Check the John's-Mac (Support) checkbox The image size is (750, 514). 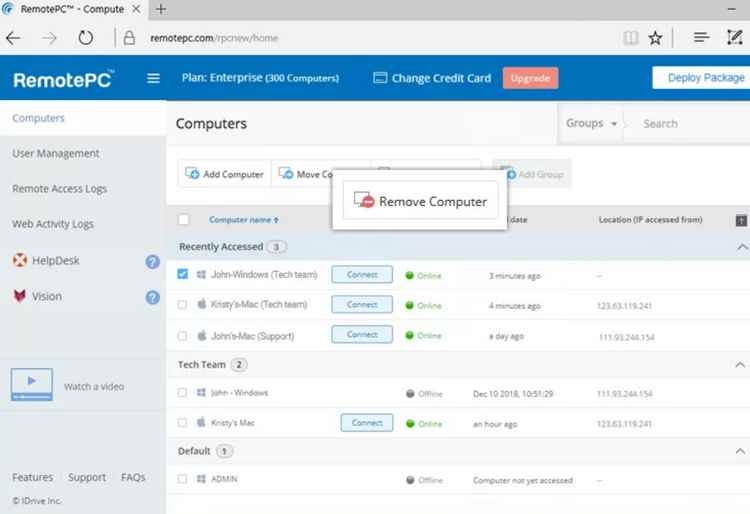click(x=182, y=336)
